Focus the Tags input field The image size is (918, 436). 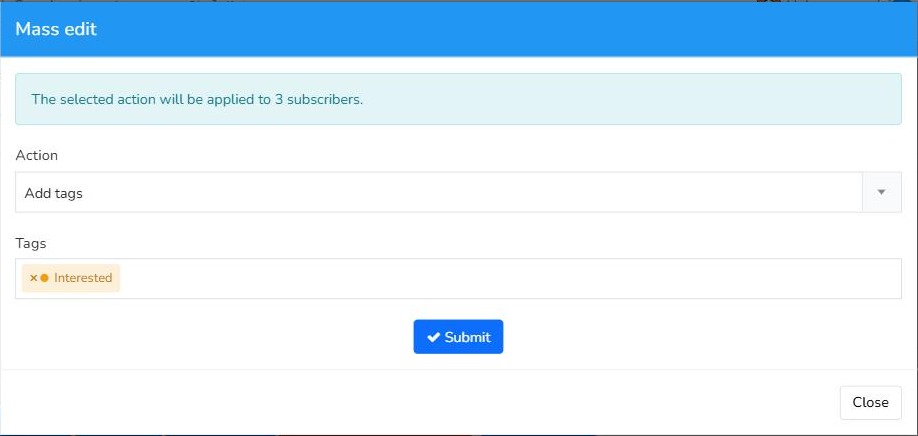tap(458, 279)
